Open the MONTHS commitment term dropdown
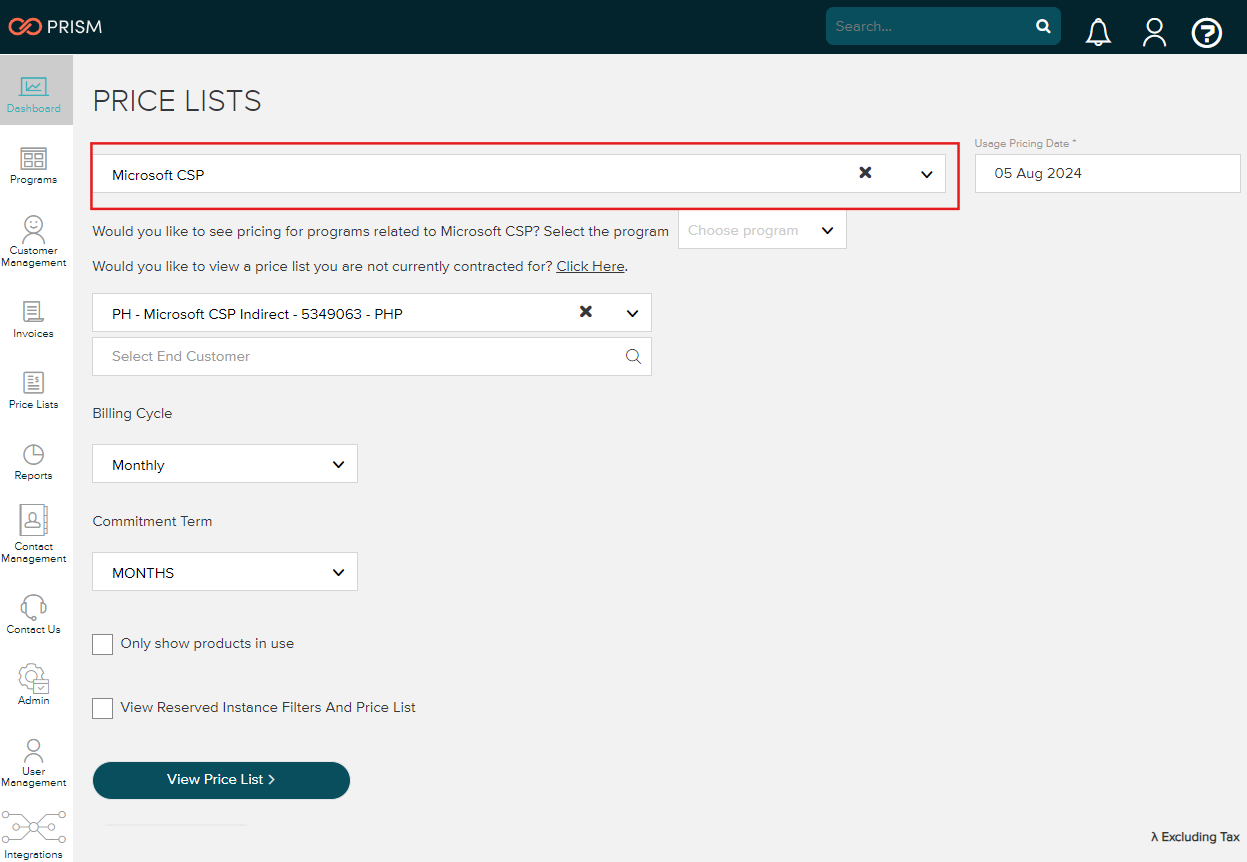Image resolution: width=1247 pixels, height=862 pixels. pyautogui.click(x=225, y=572)
